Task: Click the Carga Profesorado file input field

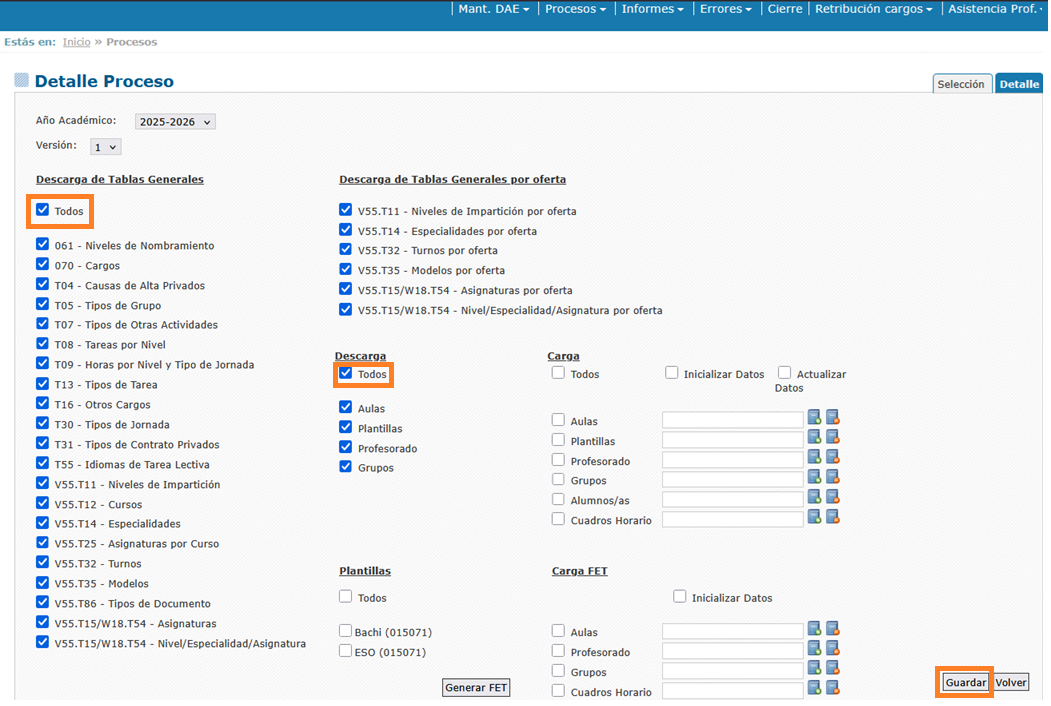Action: [733, 460]
